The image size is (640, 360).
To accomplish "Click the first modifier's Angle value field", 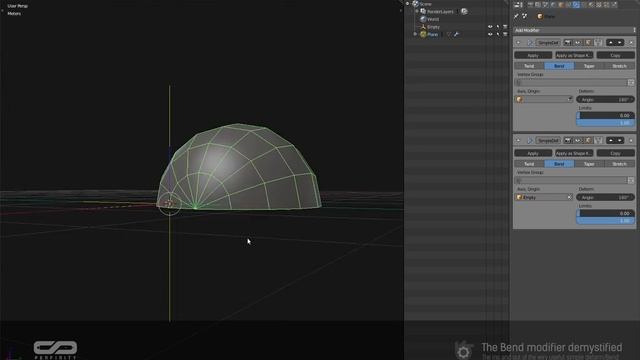I will pyautogui.click(x=605, y=99).
